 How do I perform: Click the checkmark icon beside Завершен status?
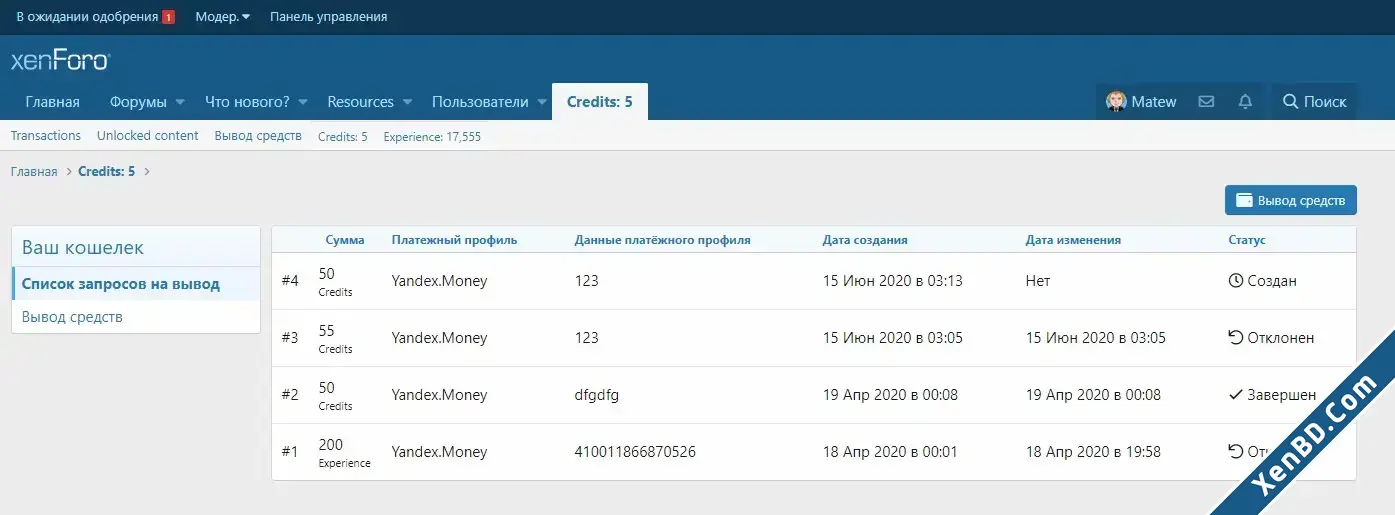point(1235,395)
